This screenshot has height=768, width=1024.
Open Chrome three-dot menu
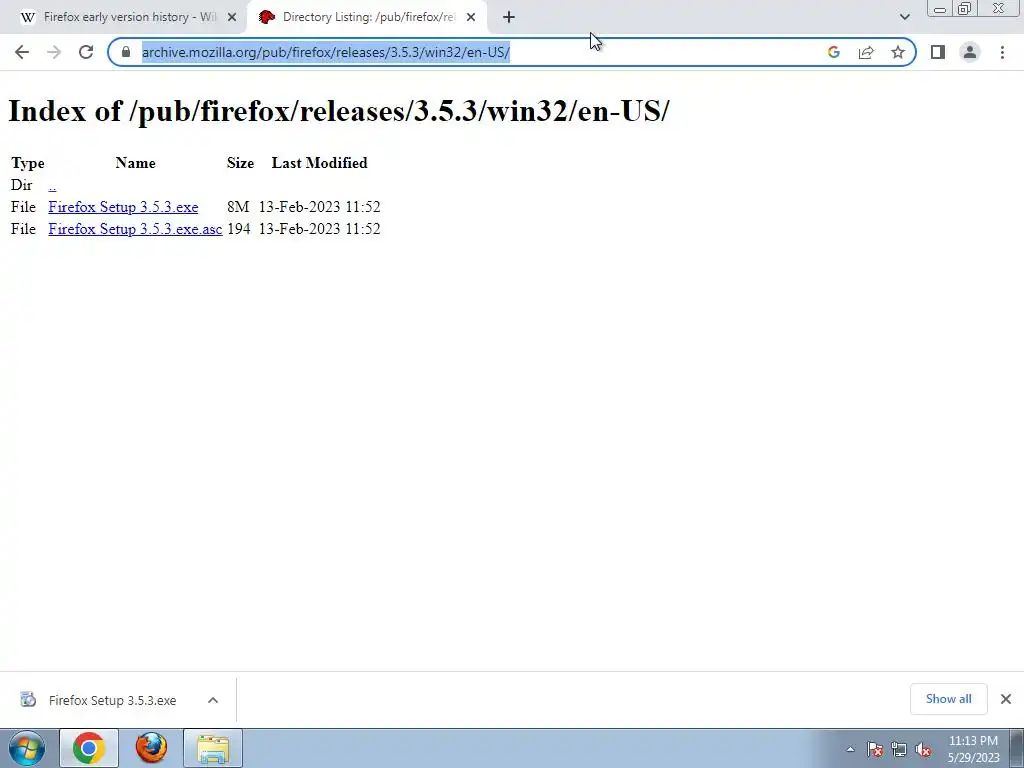1002,52
